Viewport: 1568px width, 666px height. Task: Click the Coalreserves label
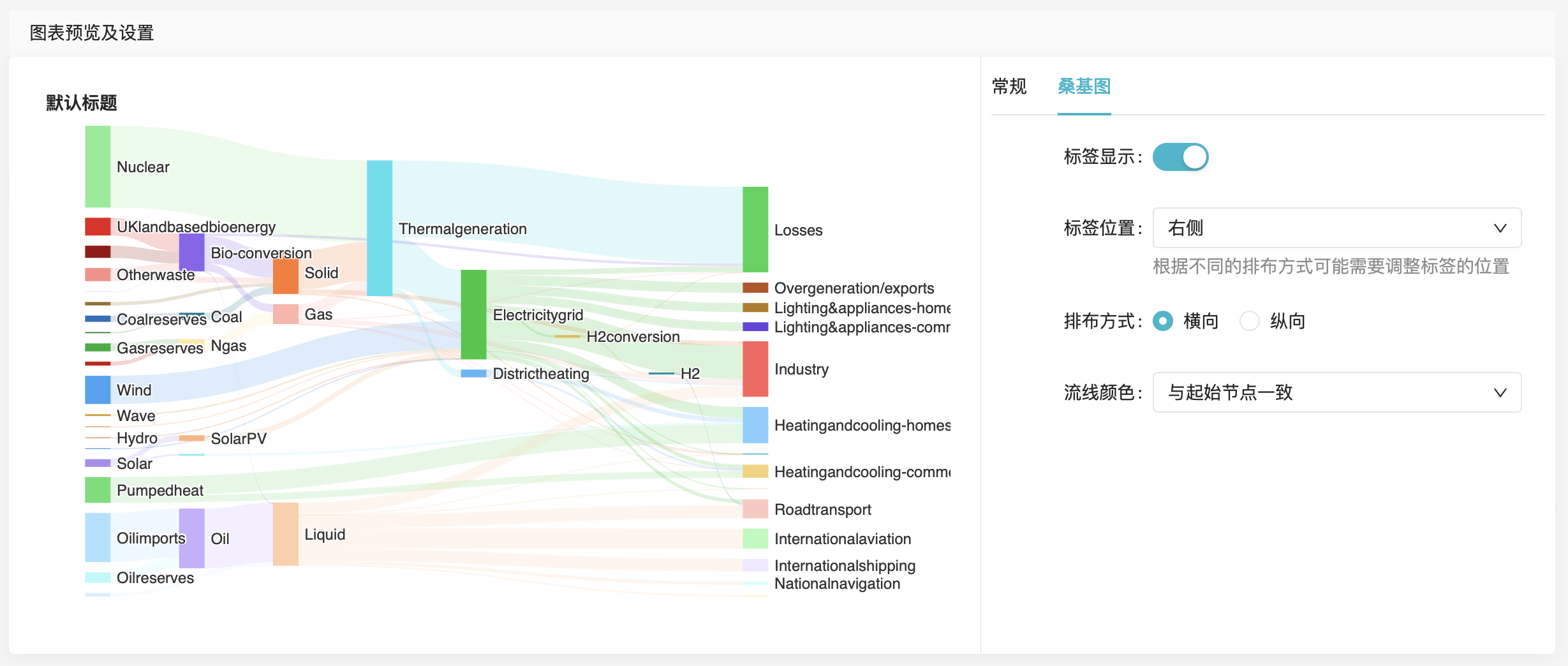coord(161,319)
